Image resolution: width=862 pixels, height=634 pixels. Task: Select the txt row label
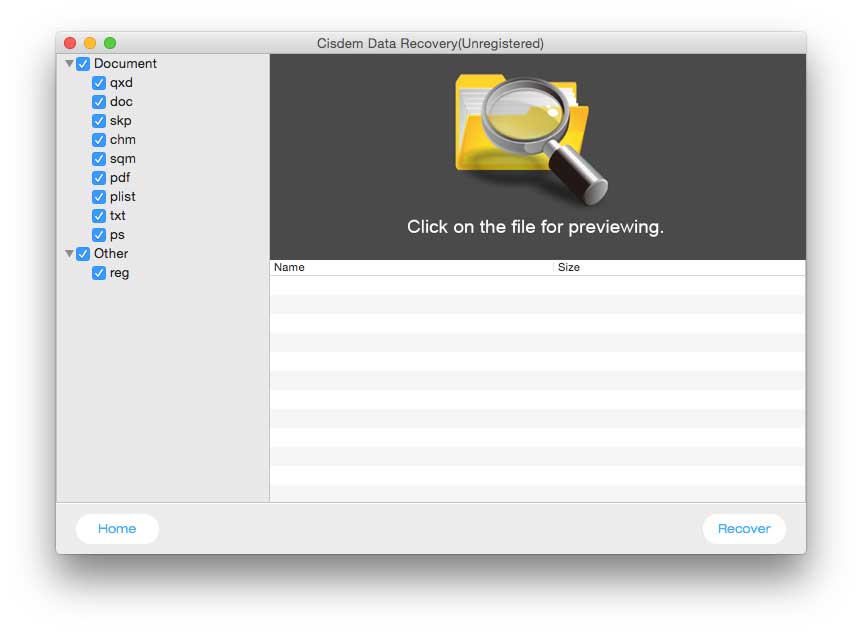click(118, 216)
